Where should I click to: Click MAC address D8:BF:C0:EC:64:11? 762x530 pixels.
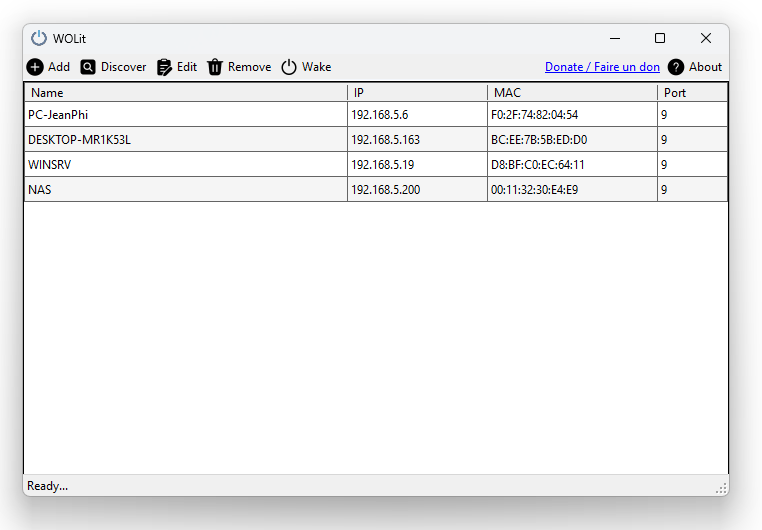coord(537,165)
